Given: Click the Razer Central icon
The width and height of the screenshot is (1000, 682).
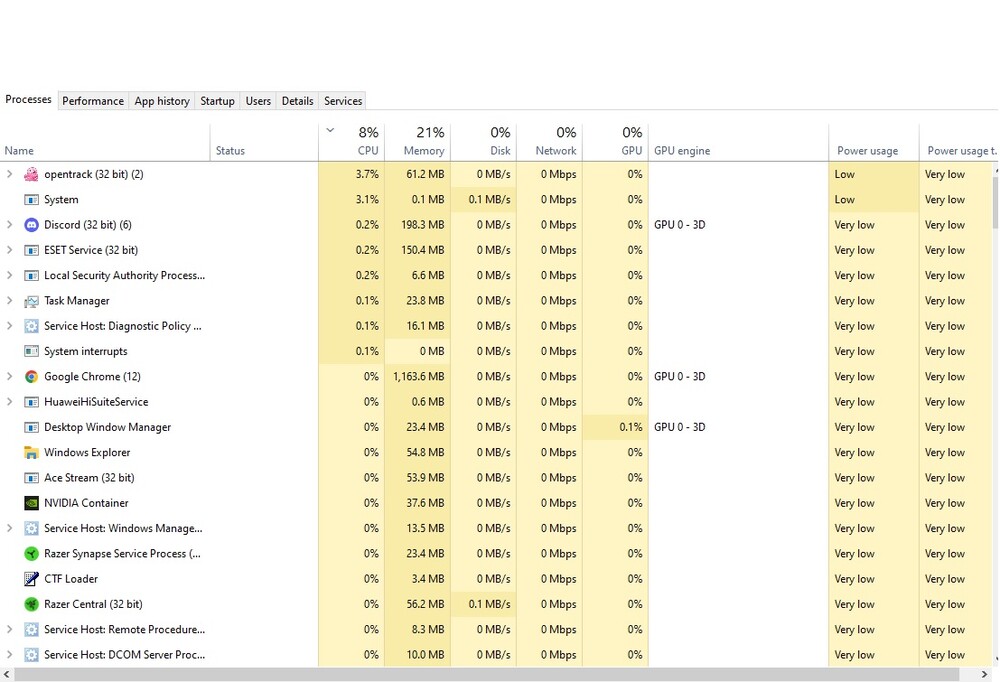Looking at the screenshot, I should tap(31, 604).
